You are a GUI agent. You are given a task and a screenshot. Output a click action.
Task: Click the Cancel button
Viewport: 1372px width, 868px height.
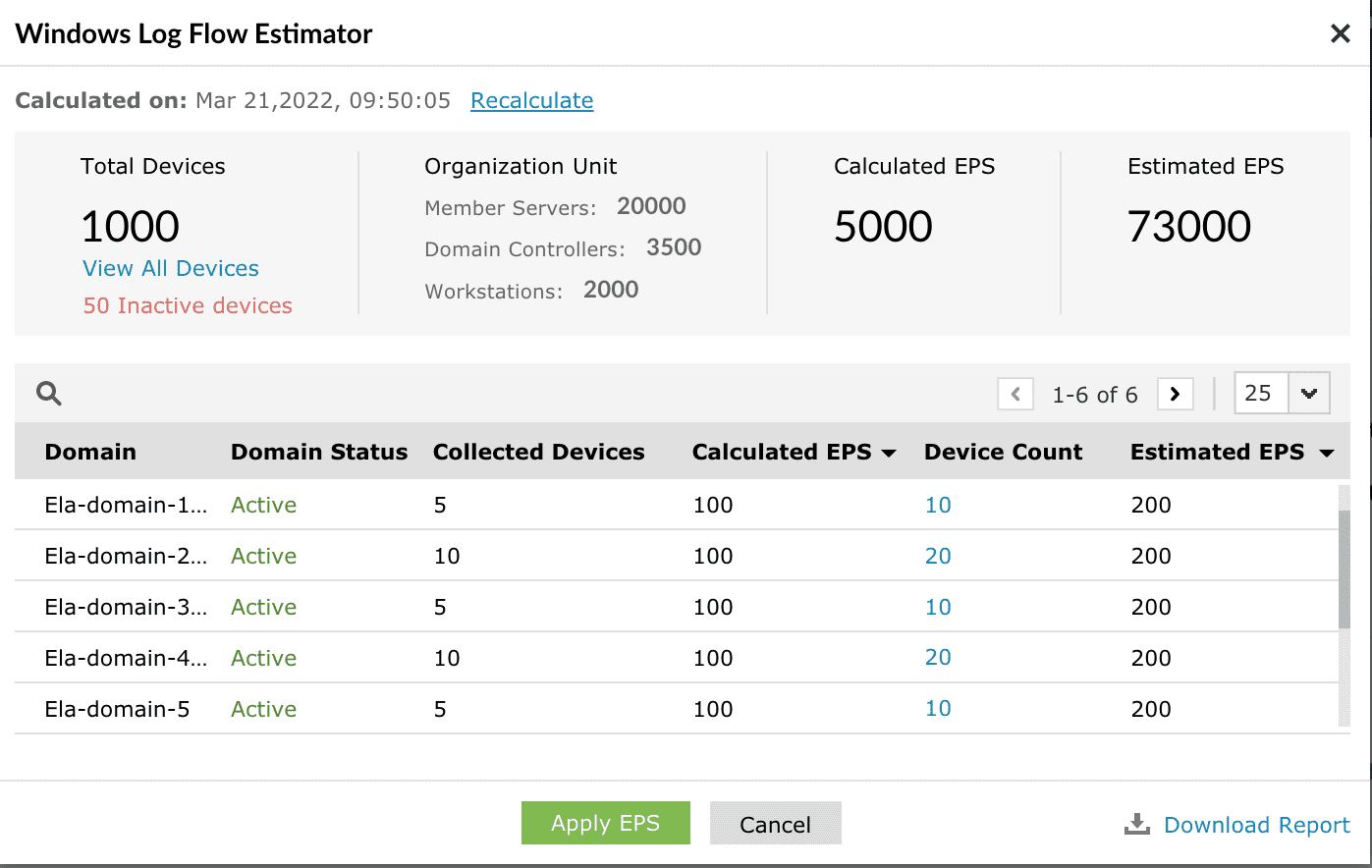[775, 824]
